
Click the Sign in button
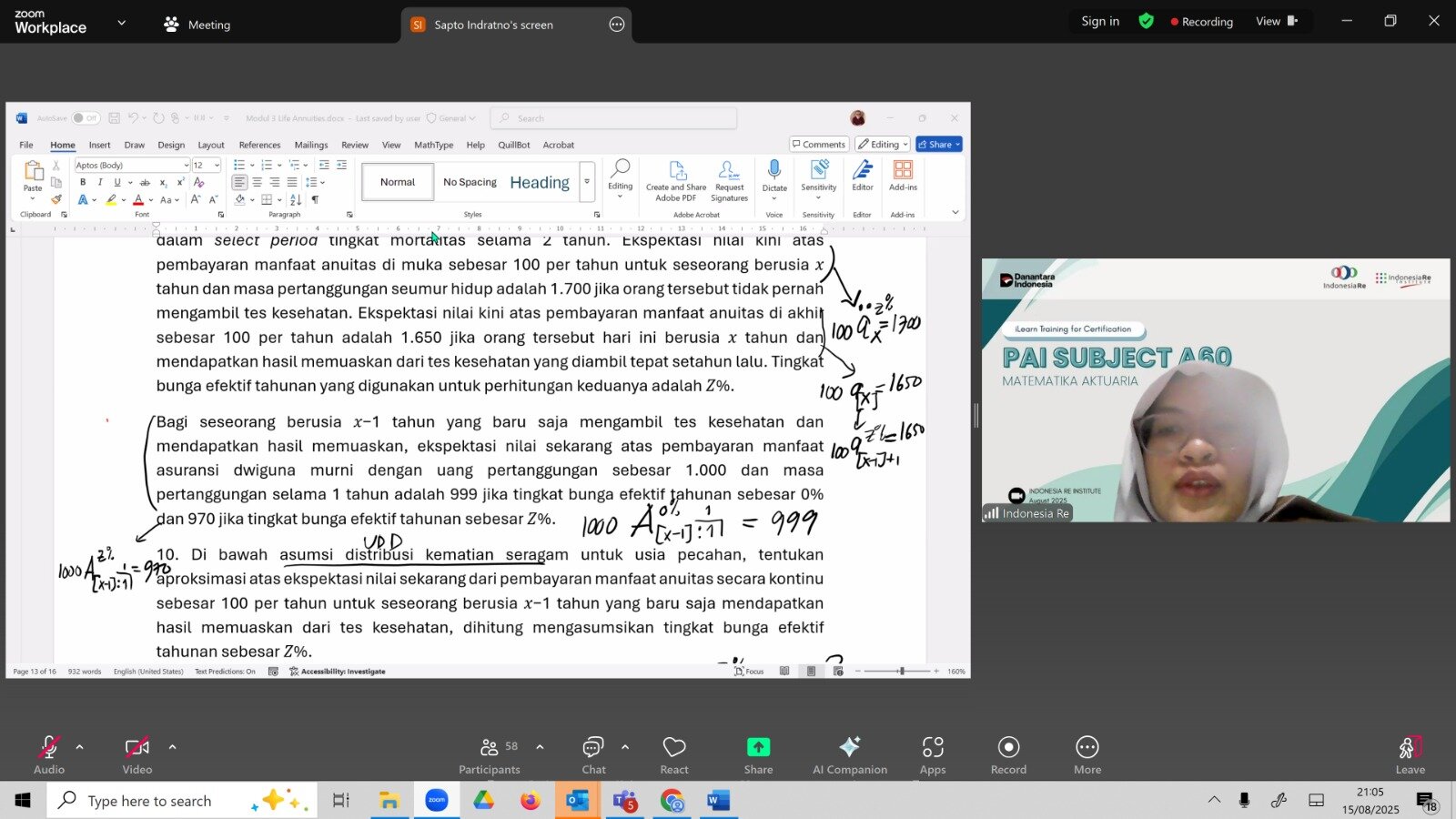click(x=1100, y=22)
